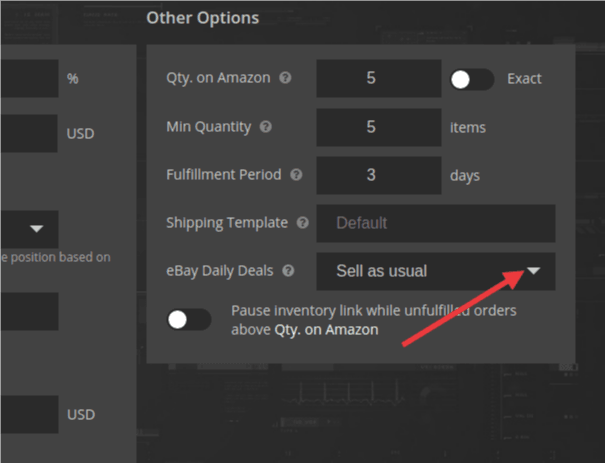Click the Other Options section heading
This screenshot has height=463, width=605.
[203, 18]
